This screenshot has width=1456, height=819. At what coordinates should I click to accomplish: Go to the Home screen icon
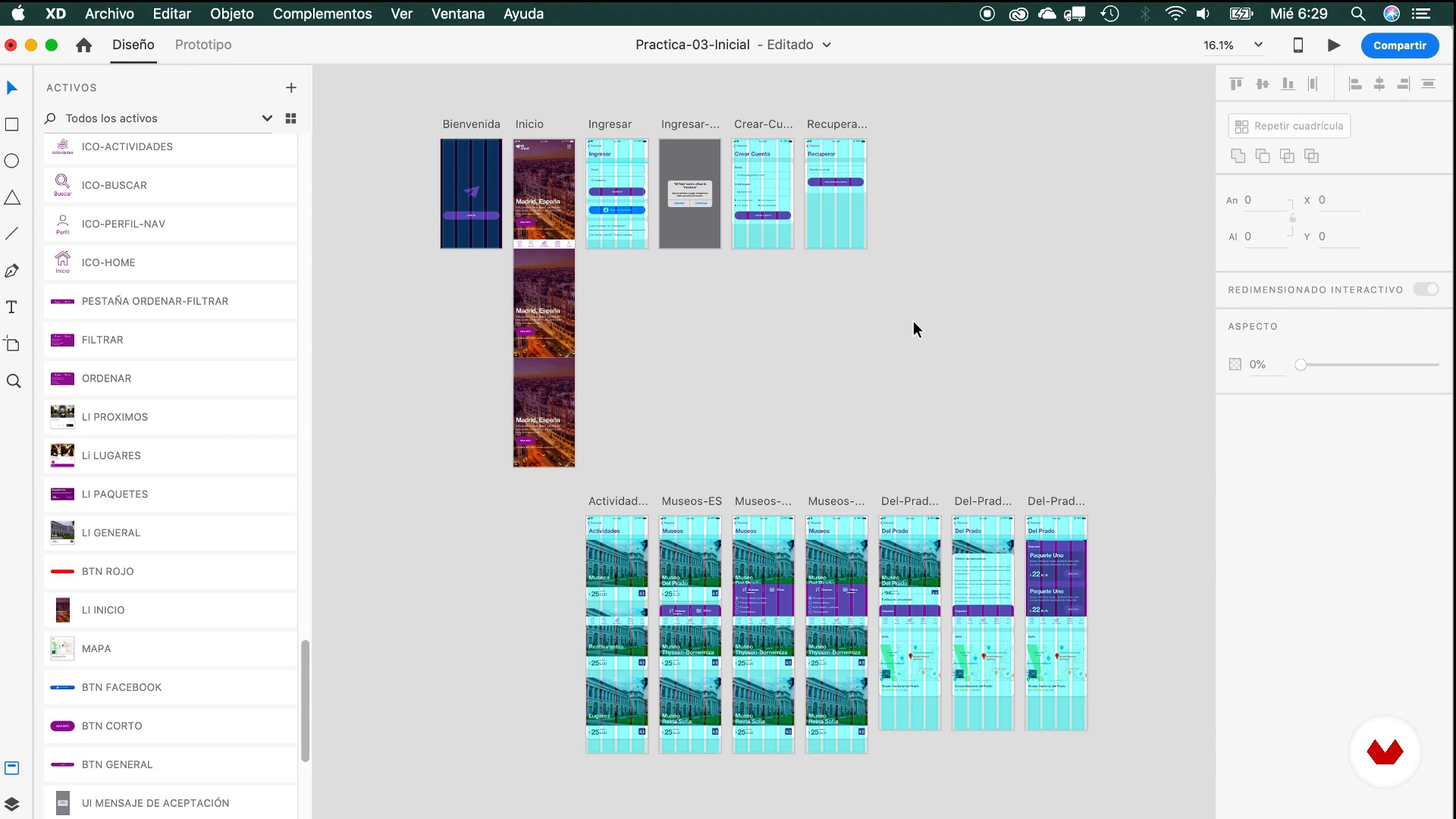coord(84,45)
